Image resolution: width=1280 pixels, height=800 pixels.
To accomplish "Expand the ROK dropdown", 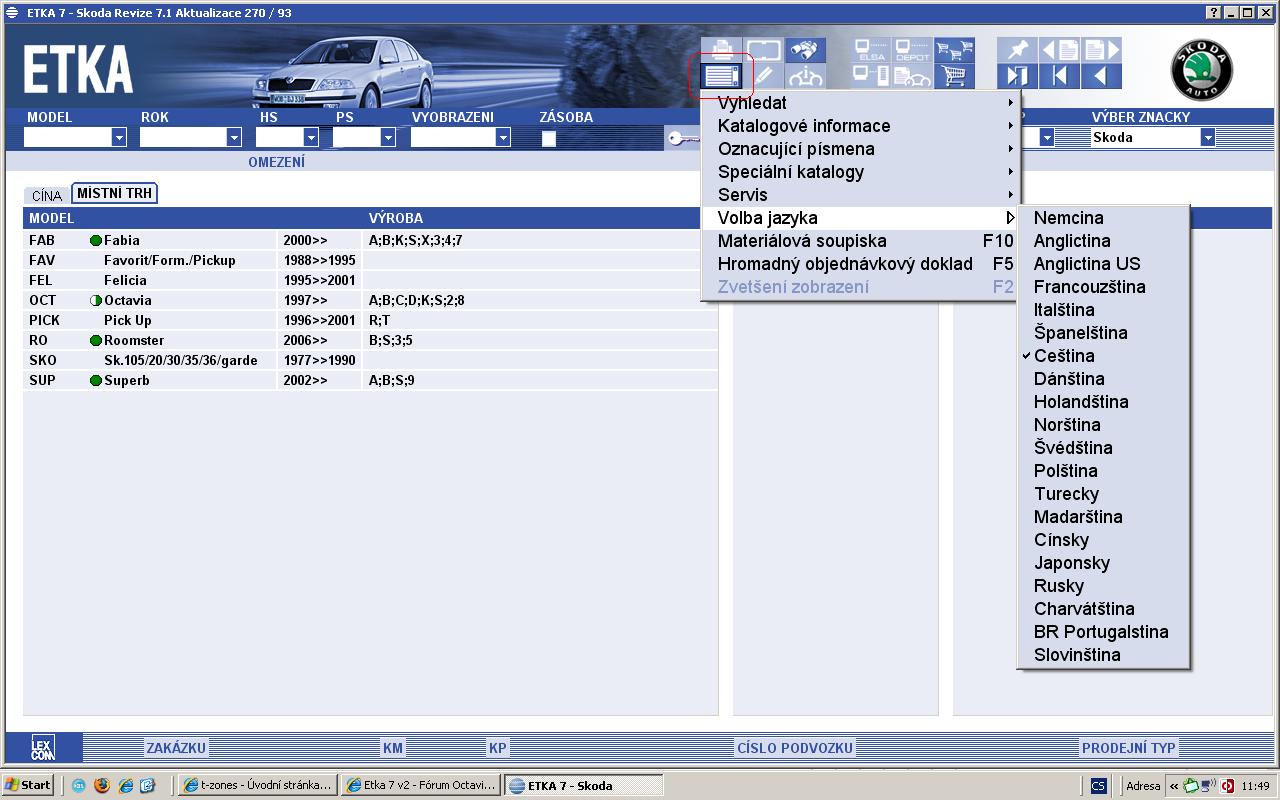I will (234, 138).
